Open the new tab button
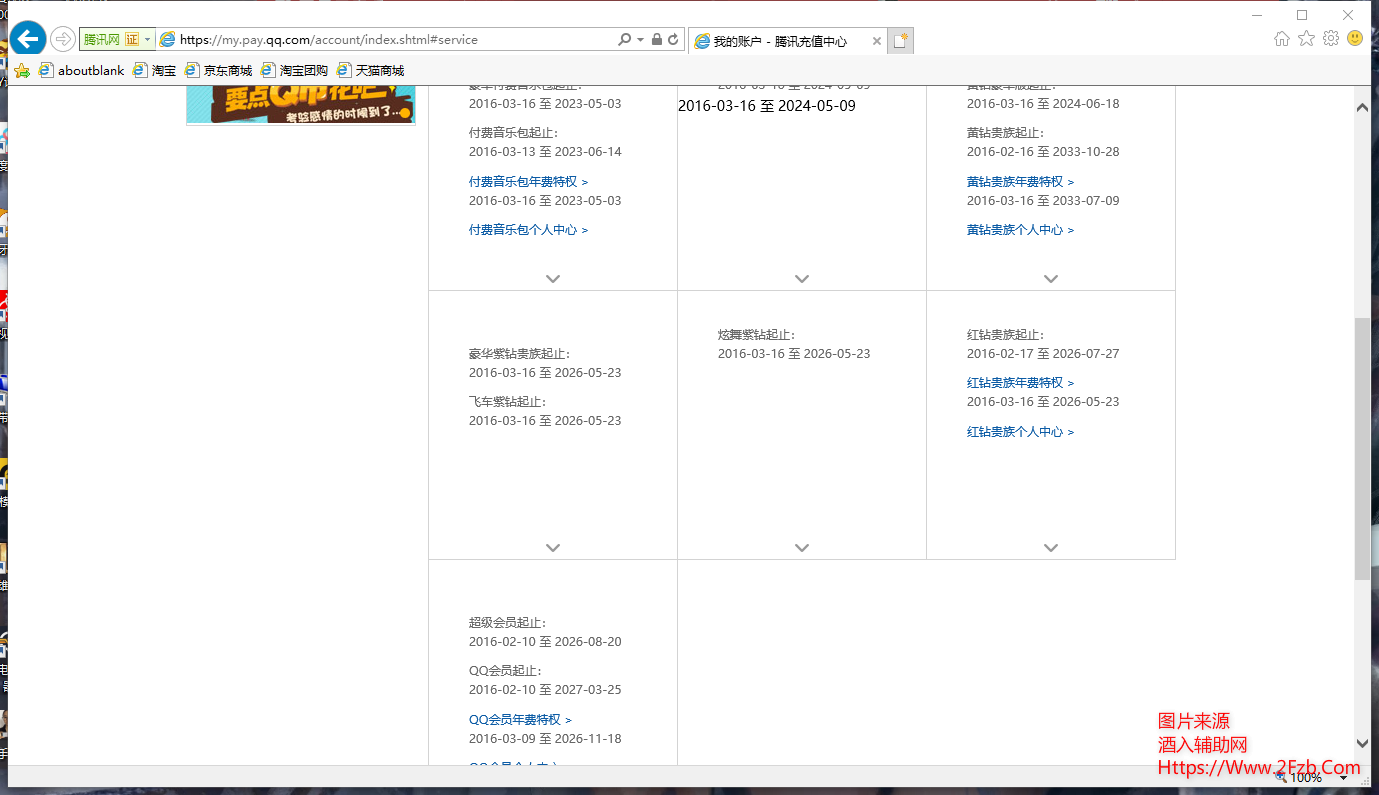Viewport: 1379px width, 795px height. coord(900,41)
